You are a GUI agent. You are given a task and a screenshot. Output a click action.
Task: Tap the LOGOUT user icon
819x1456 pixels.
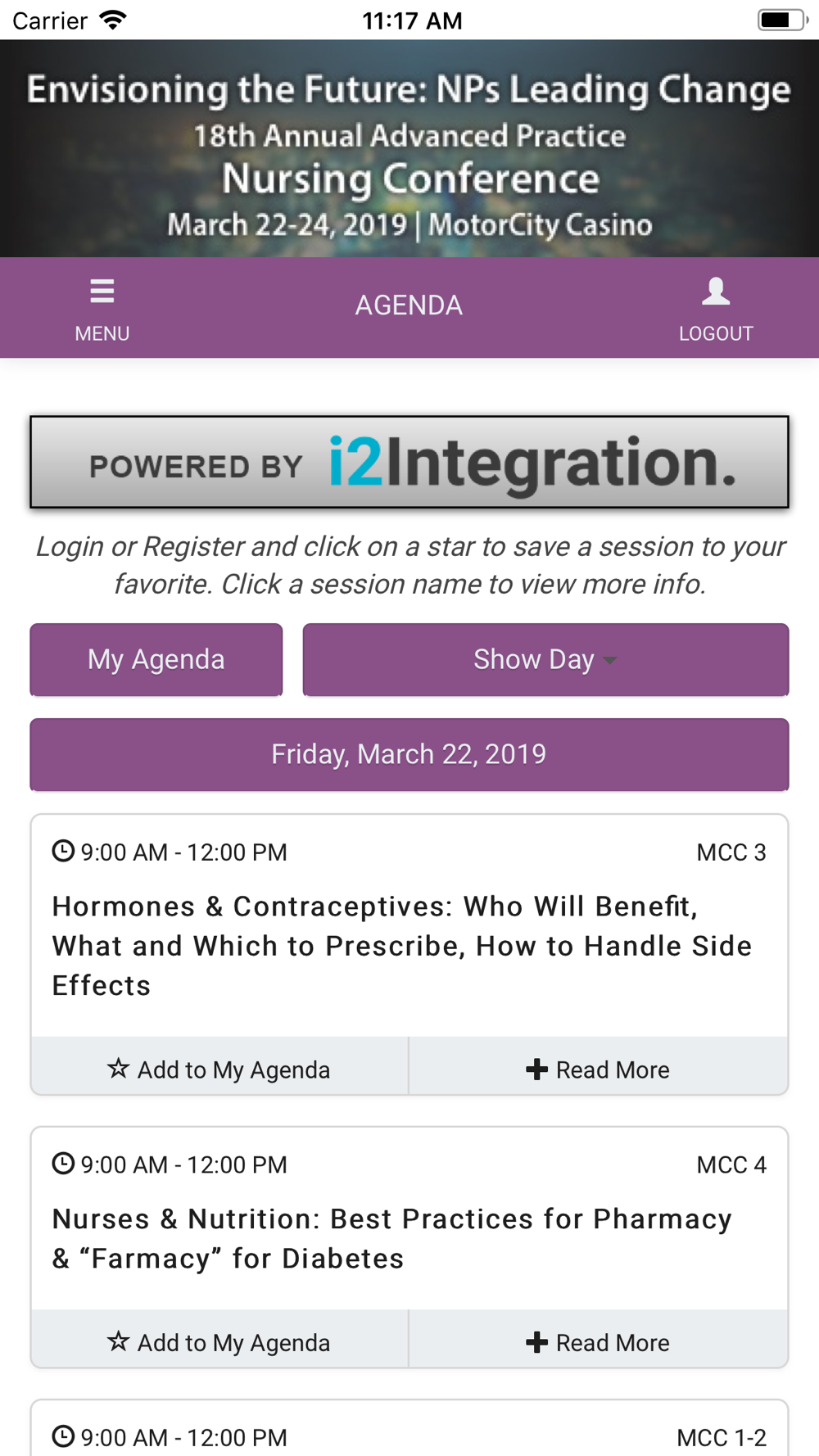click(716, 291)
